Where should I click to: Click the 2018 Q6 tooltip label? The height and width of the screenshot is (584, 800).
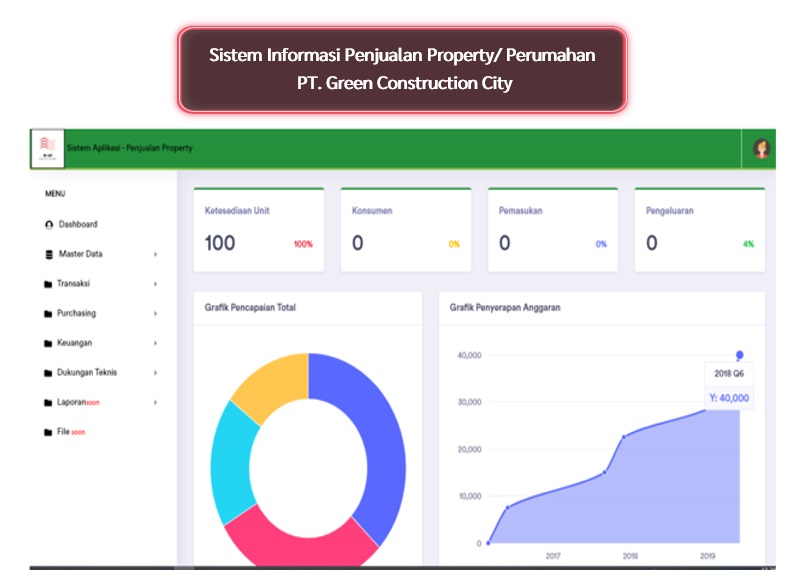729,374
